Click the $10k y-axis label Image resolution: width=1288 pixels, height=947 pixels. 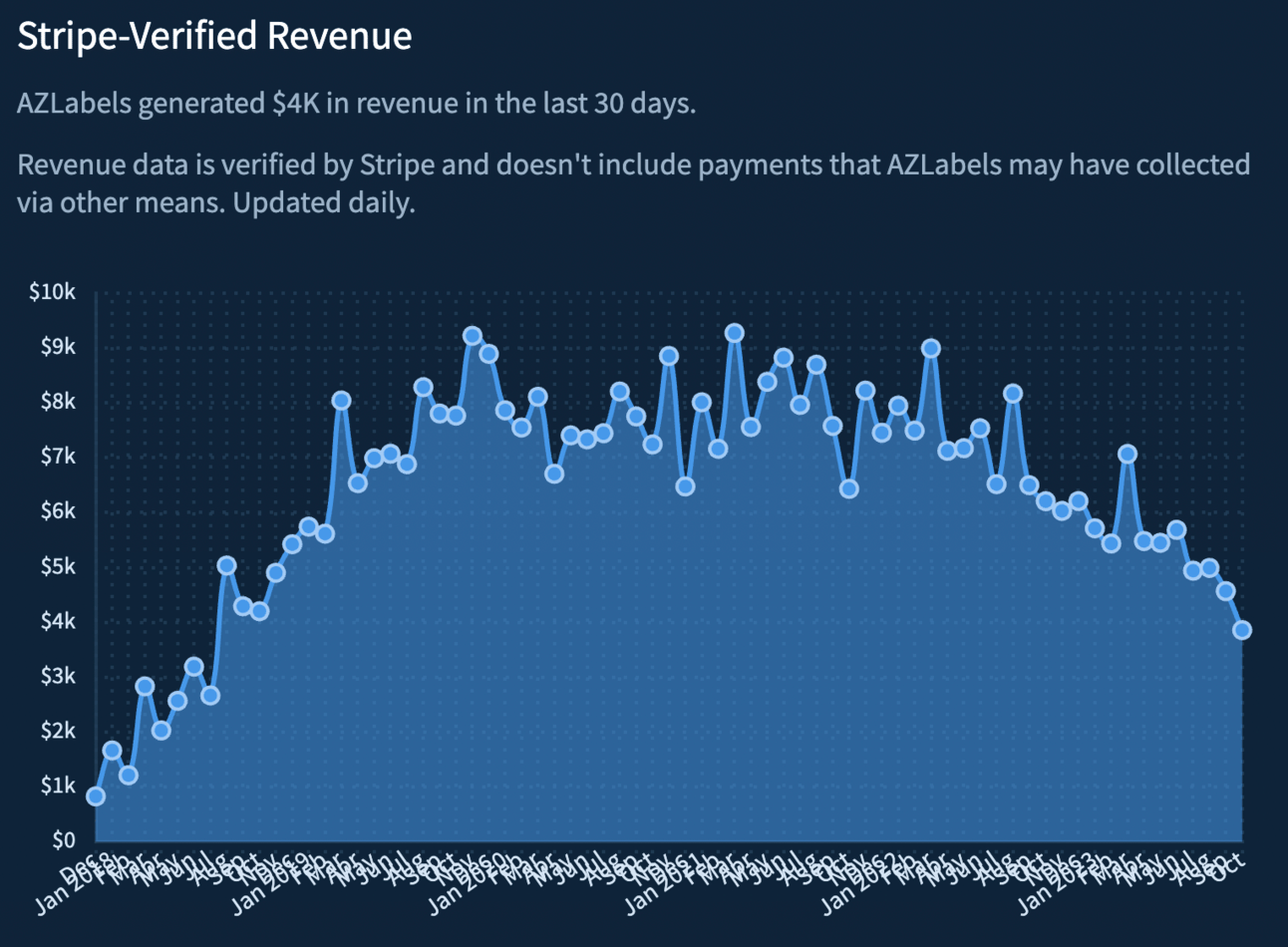53,292
